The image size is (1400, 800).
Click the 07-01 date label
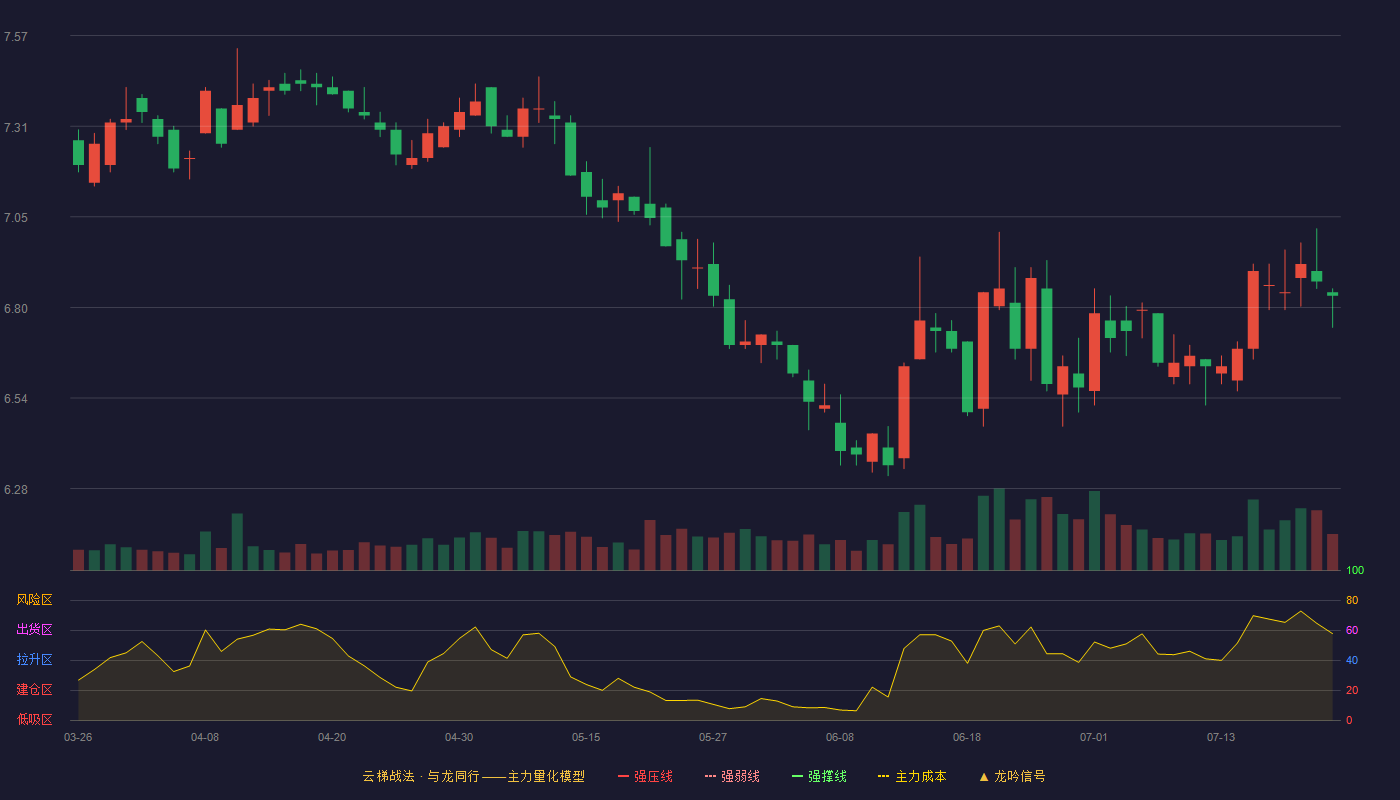(x=1094, y=737)
